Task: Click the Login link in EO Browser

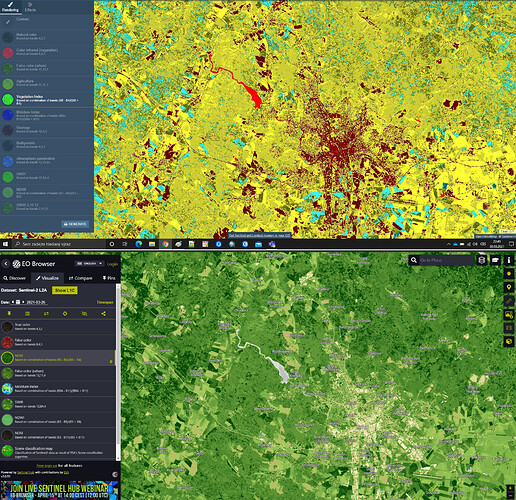Action: pyautogui.click(x=112, y=264)
